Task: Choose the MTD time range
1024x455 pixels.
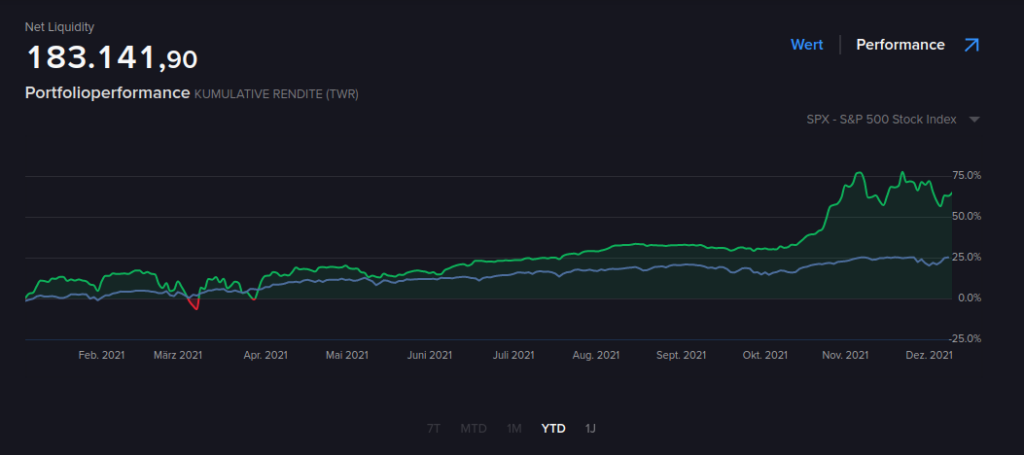Action: point(473,428)
